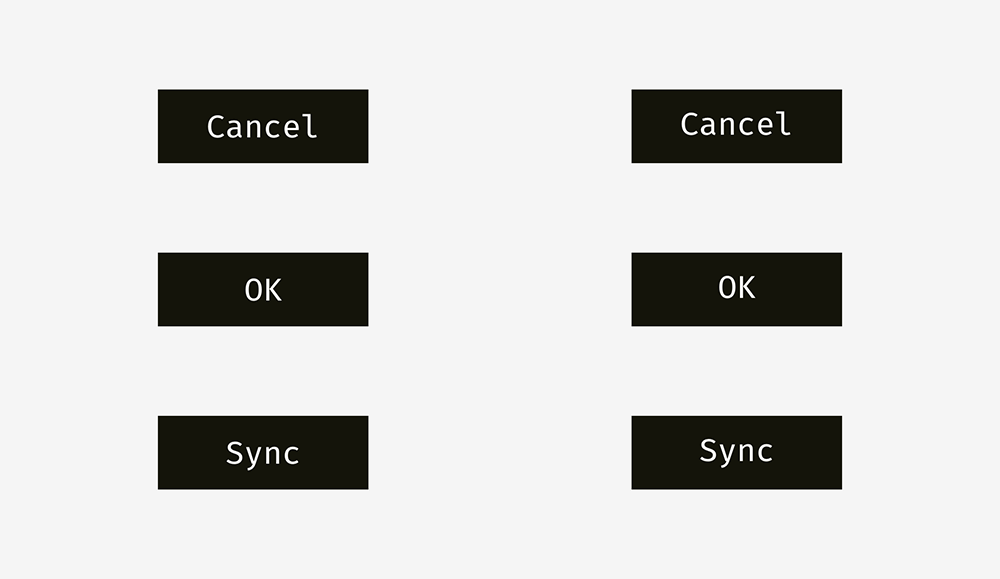This screenshot has width=1000, height=579.
Task: Dismiss using the right Cancel button
Action: point(737,126)
